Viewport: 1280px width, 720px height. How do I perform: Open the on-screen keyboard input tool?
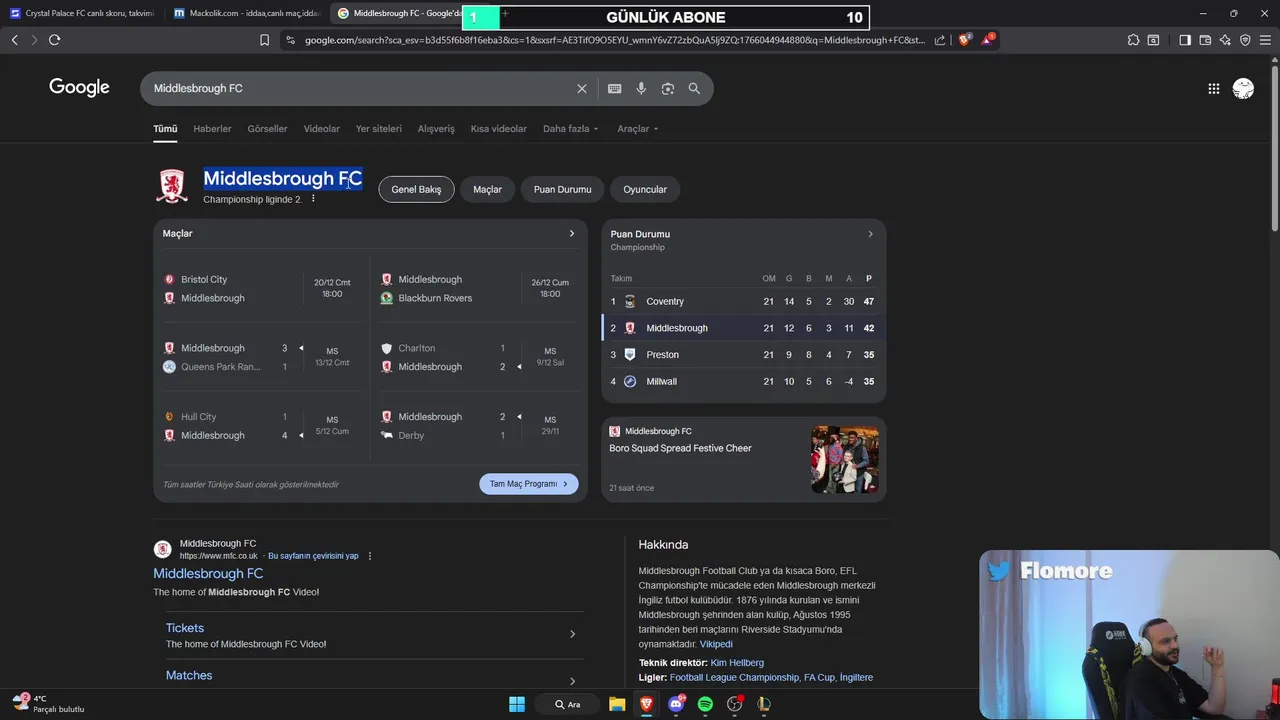[x=615, y=88]
